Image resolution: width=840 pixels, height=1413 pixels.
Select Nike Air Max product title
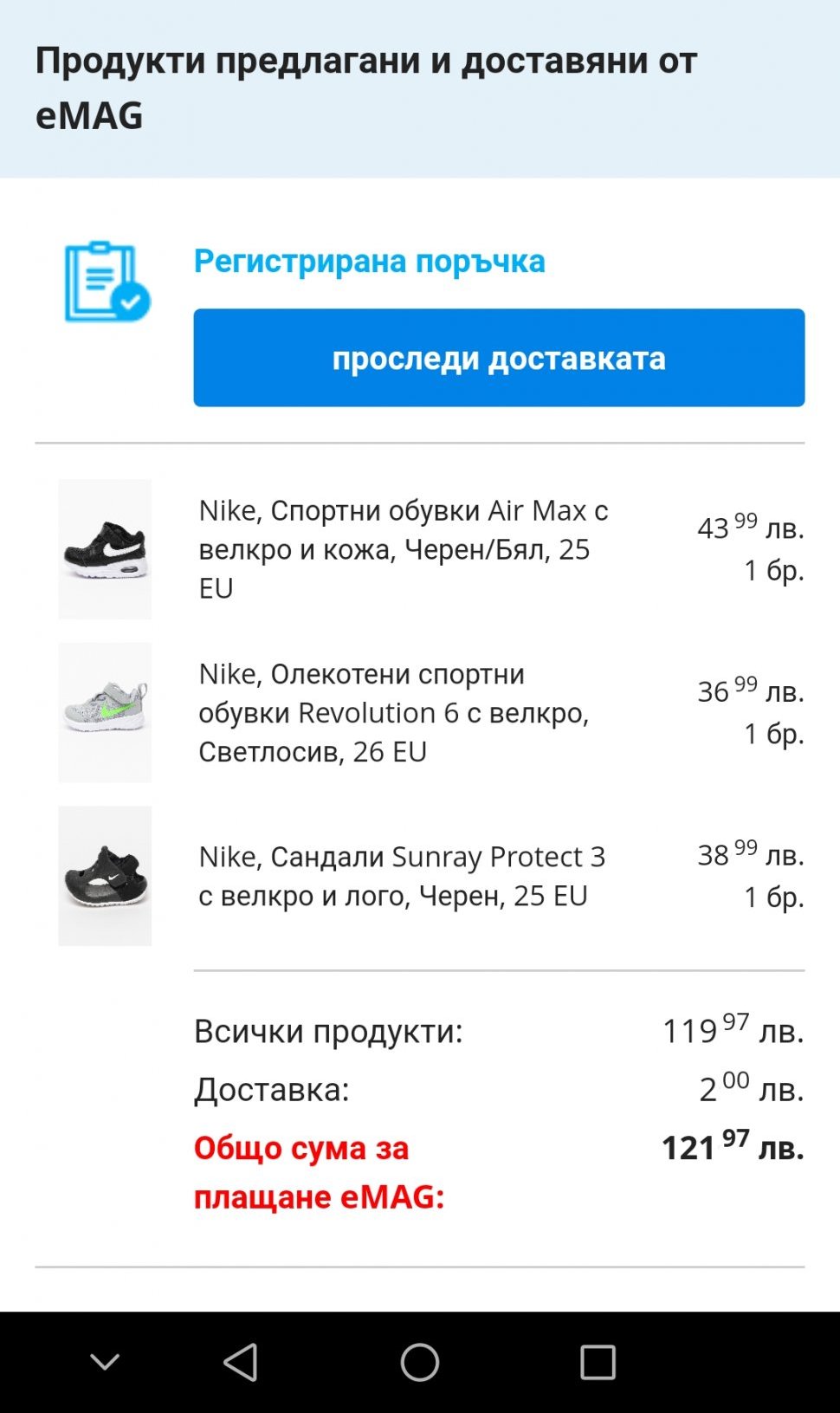[404, 549]
